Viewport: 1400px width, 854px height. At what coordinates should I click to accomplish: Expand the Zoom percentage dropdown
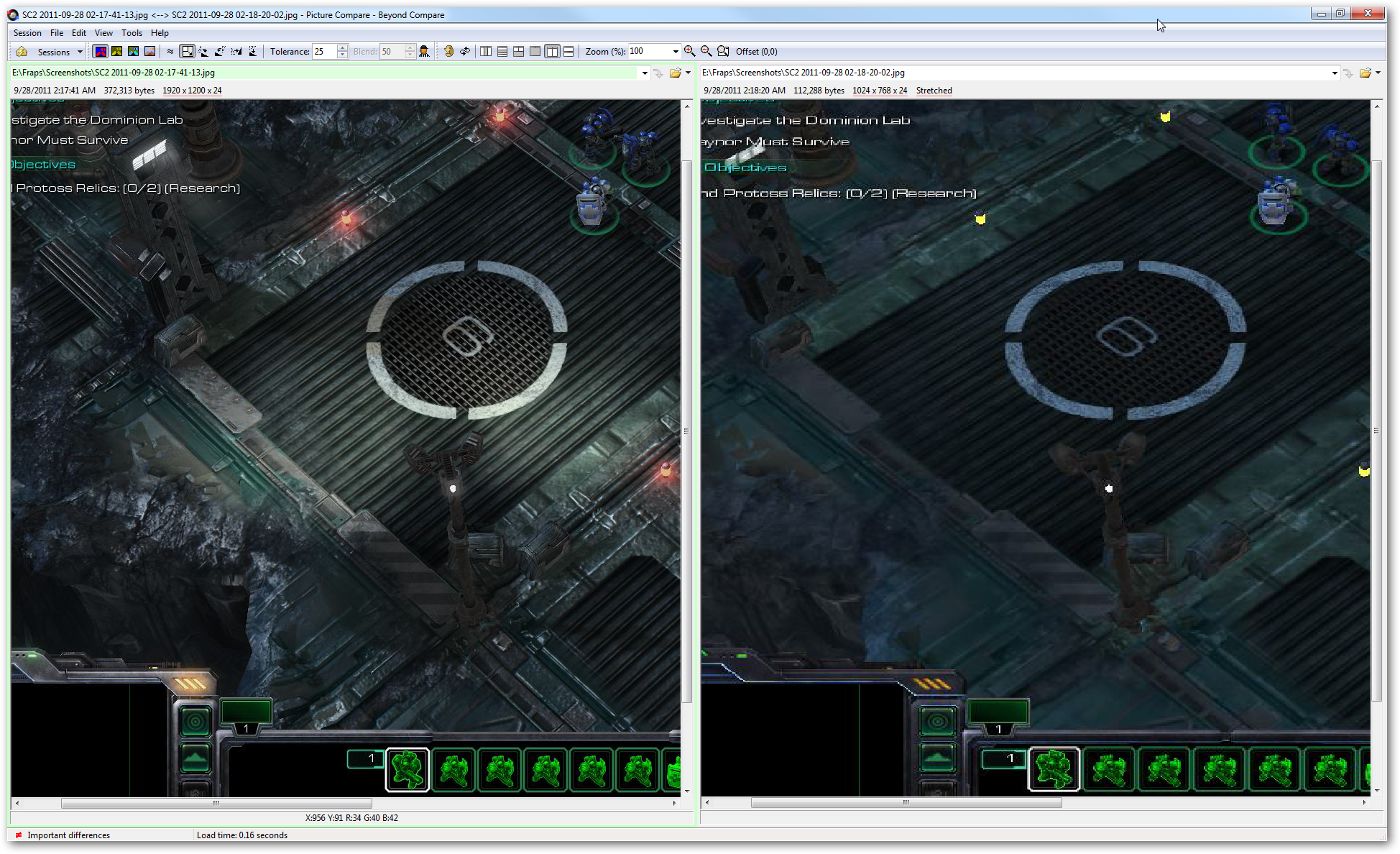(x=675, y=52)
